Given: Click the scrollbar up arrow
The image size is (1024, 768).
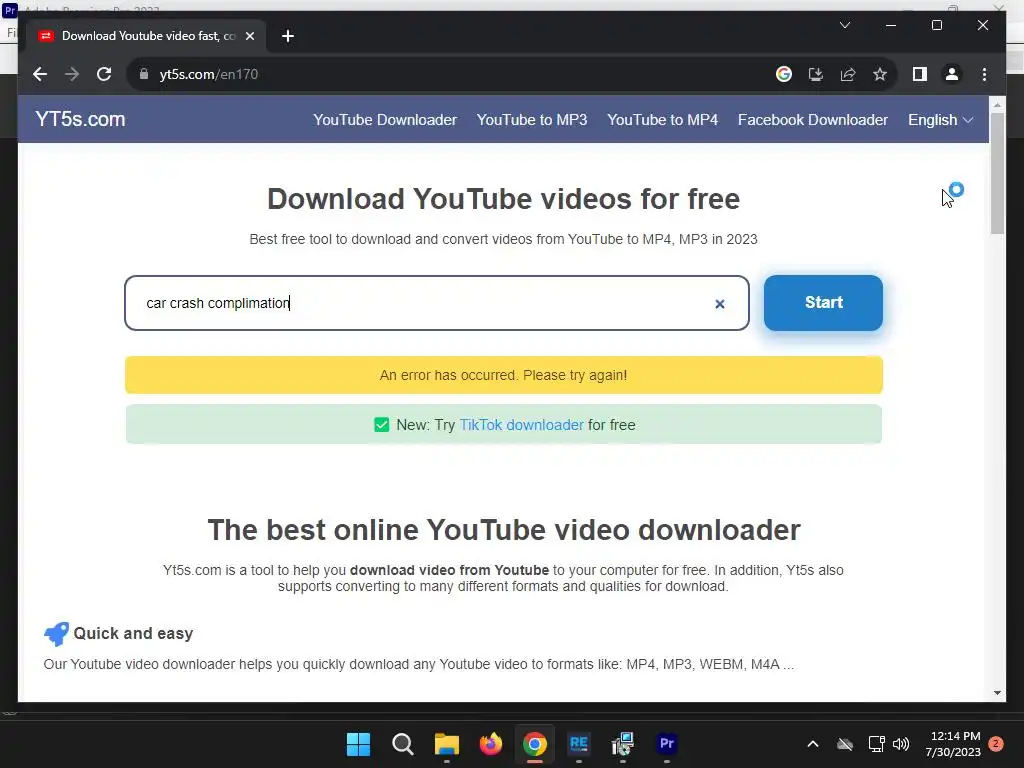Looking at the screenshot, I should pyautogui.click(x=997, y=104).
